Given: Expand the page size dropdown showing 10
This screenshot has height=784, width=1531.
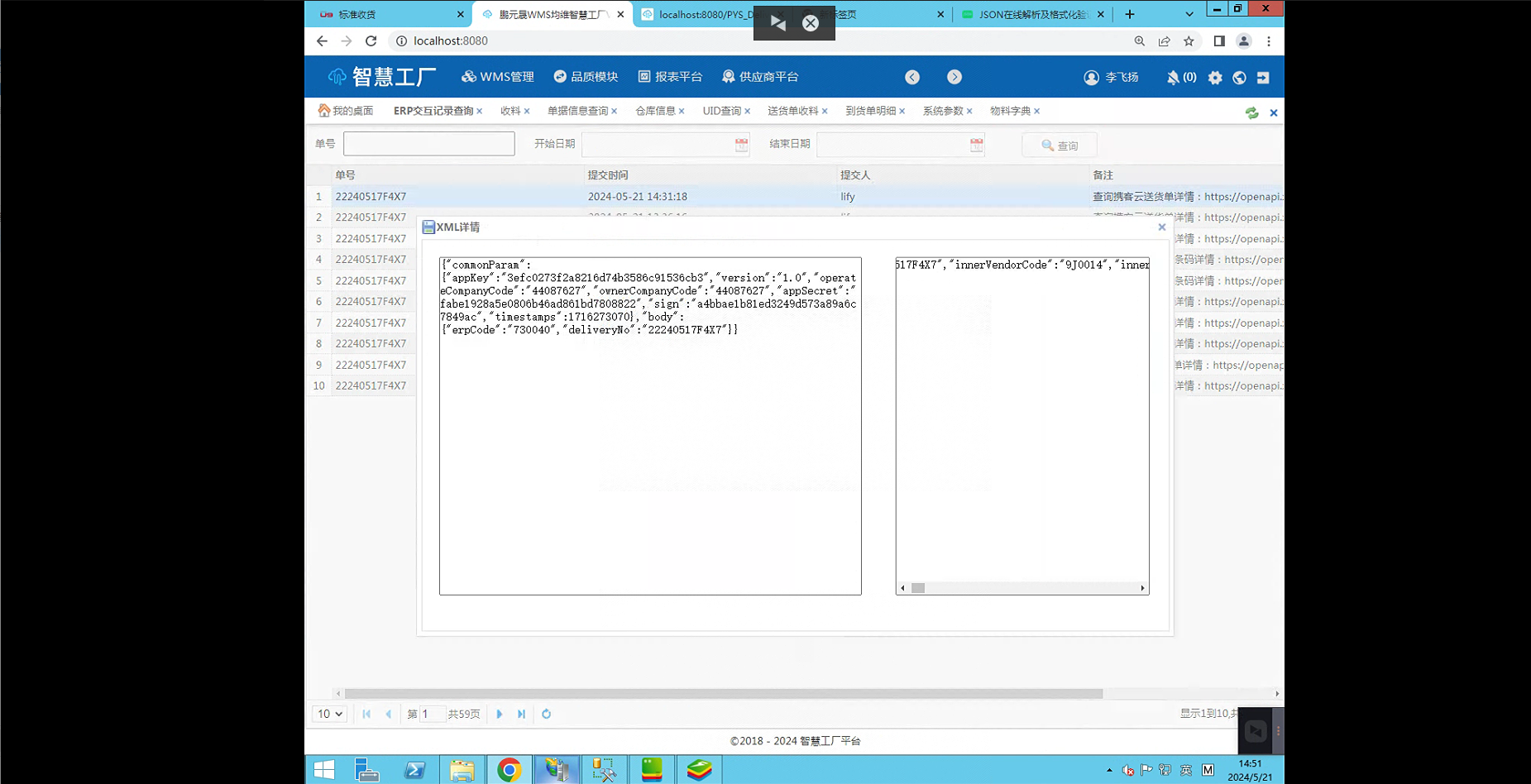Looking at the screenshot, I should pos(329,714).
